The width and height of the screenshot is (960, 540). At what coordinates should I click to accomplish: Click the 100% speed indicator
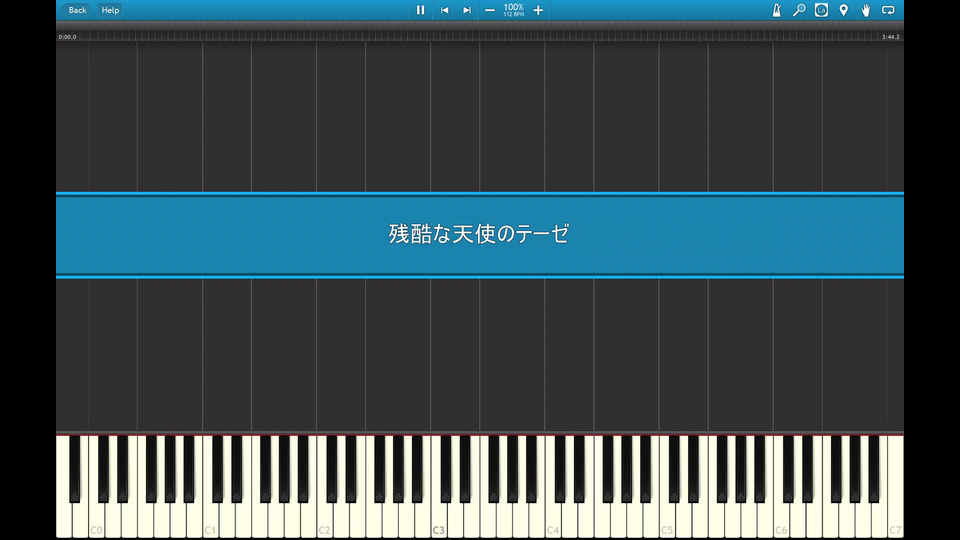coord(514,9)
